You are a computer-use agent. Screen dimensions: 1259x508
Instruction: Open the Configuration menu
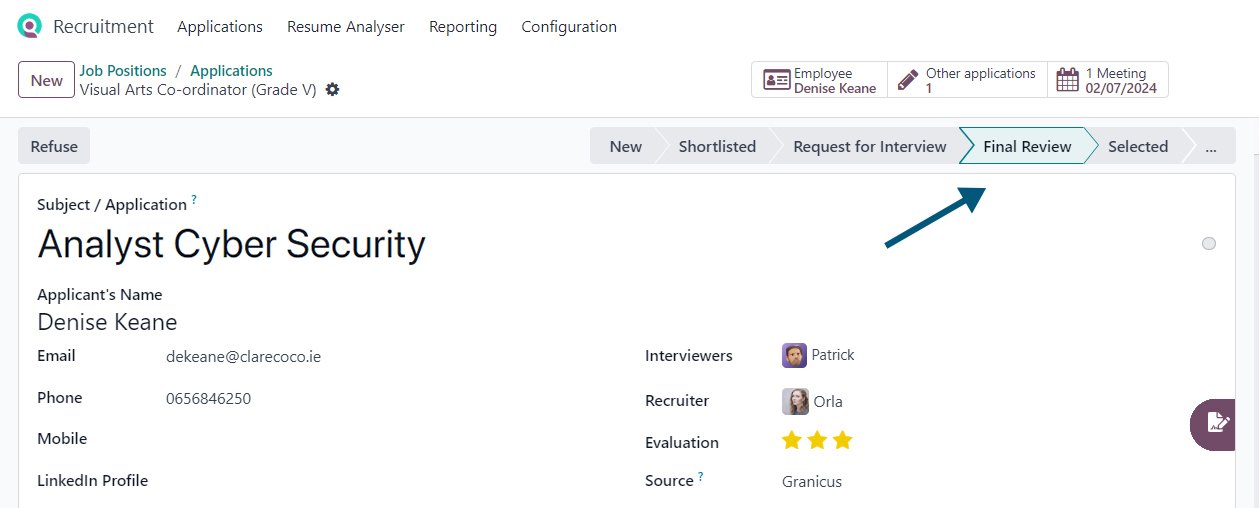(569, 27)
